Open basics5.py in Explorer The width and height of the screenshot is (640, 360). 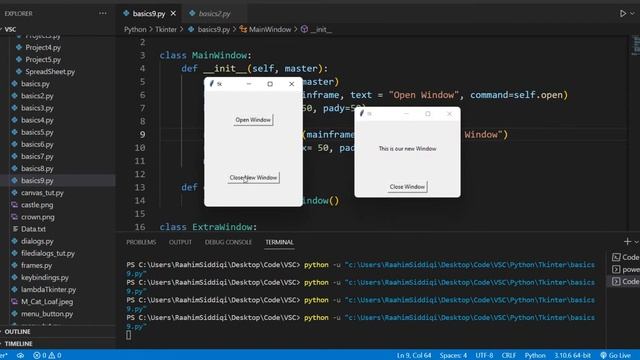click(37, 132)
